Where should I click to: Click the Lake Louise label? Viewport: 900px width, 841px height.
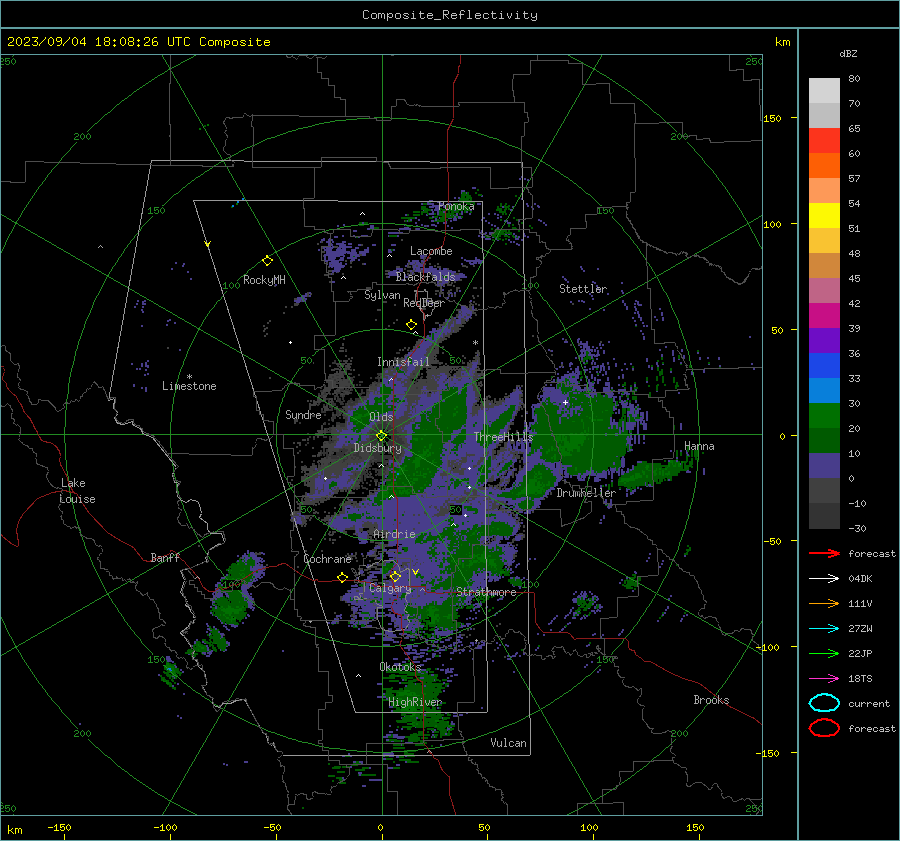click(x=78, y=491)
